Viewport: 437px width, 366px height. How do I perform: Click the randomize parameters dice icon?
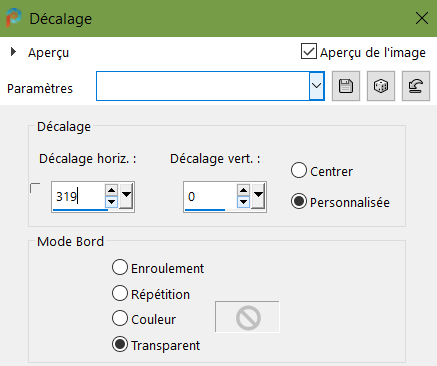[381, 86]
